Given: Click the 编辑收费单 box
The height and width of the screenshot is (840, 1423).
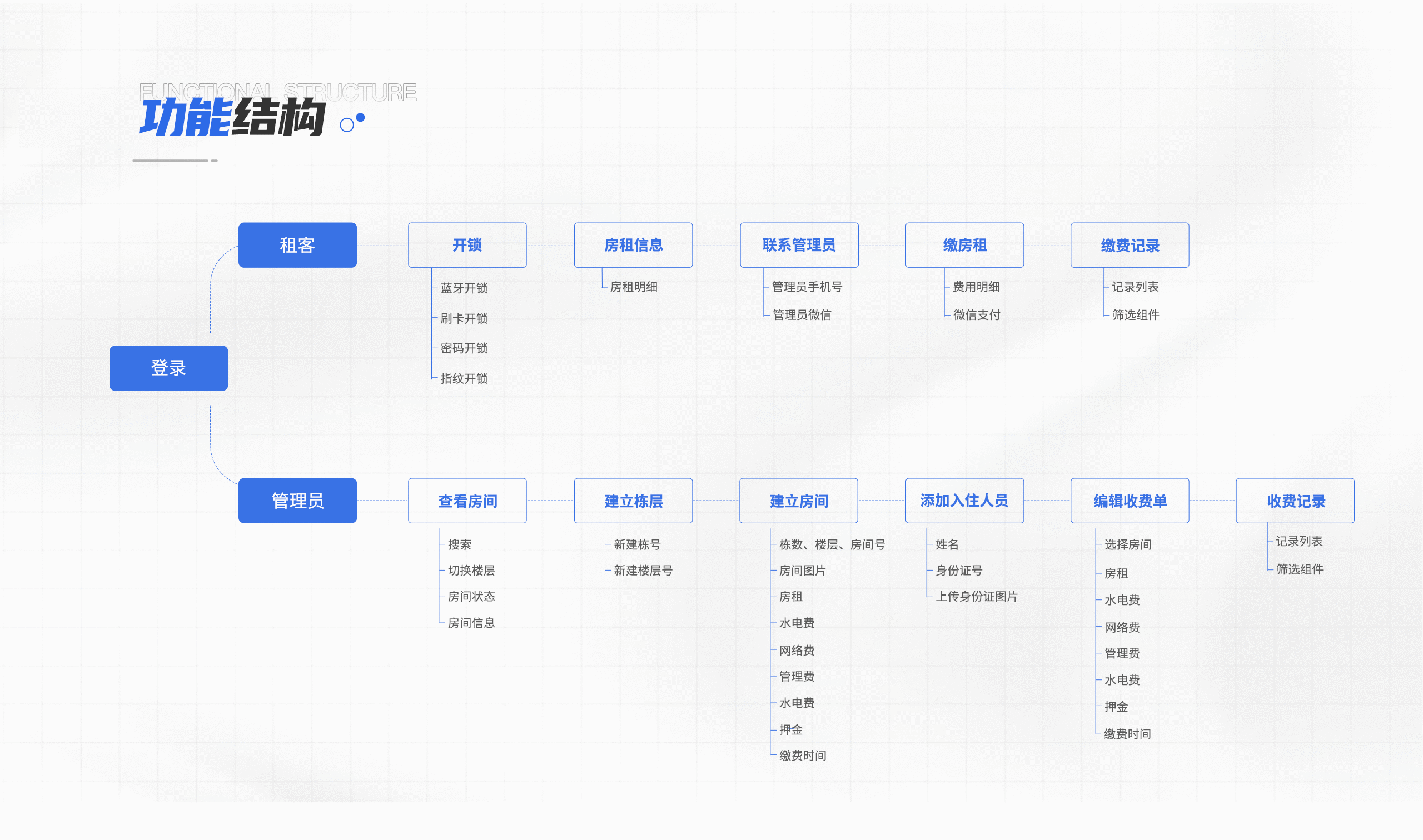Looking at the screenshot, I should tap(1130, 501).
